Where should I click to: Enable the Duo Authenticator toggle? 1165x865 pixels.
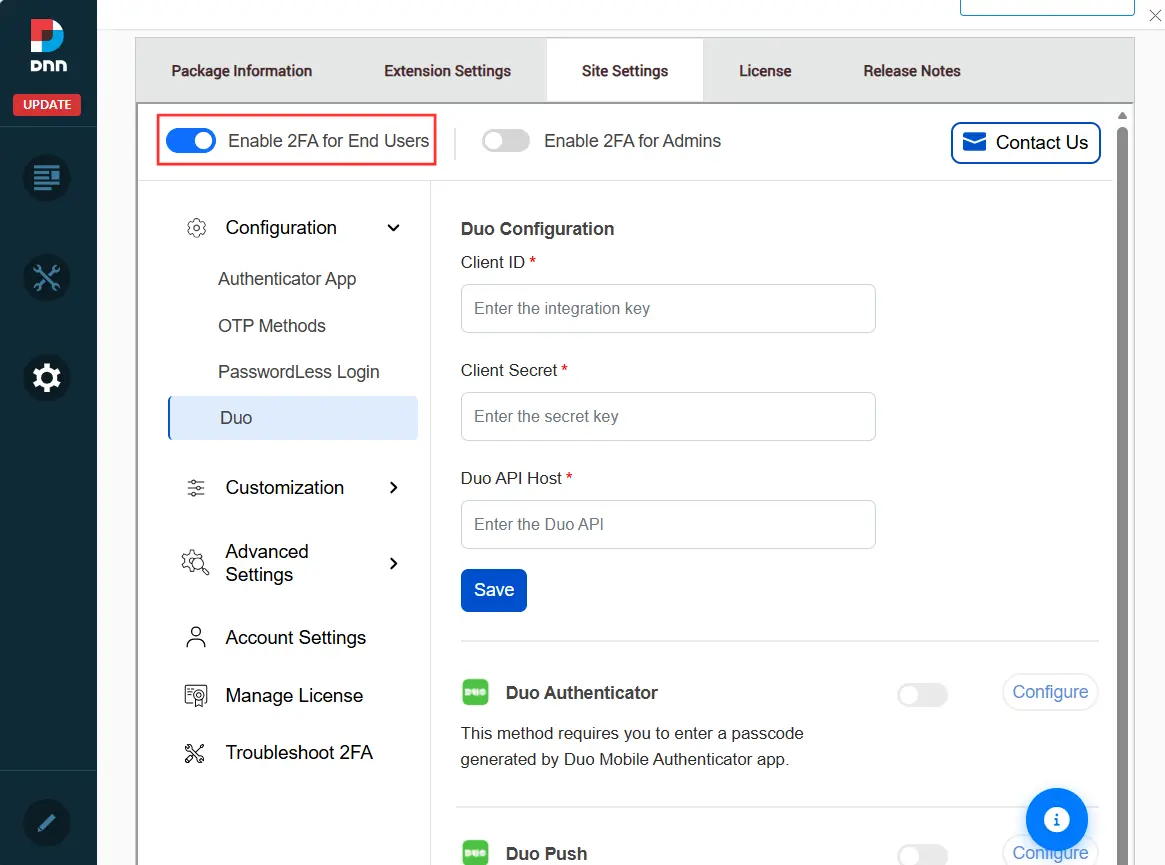(x=923, y=695)
